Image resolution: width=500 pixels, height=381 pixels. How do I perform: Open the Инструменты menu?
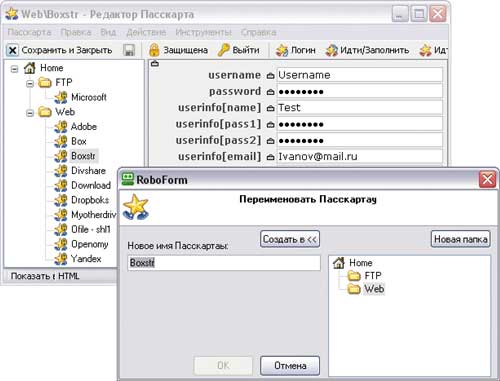pyautogui.click(x=203, y=32)
